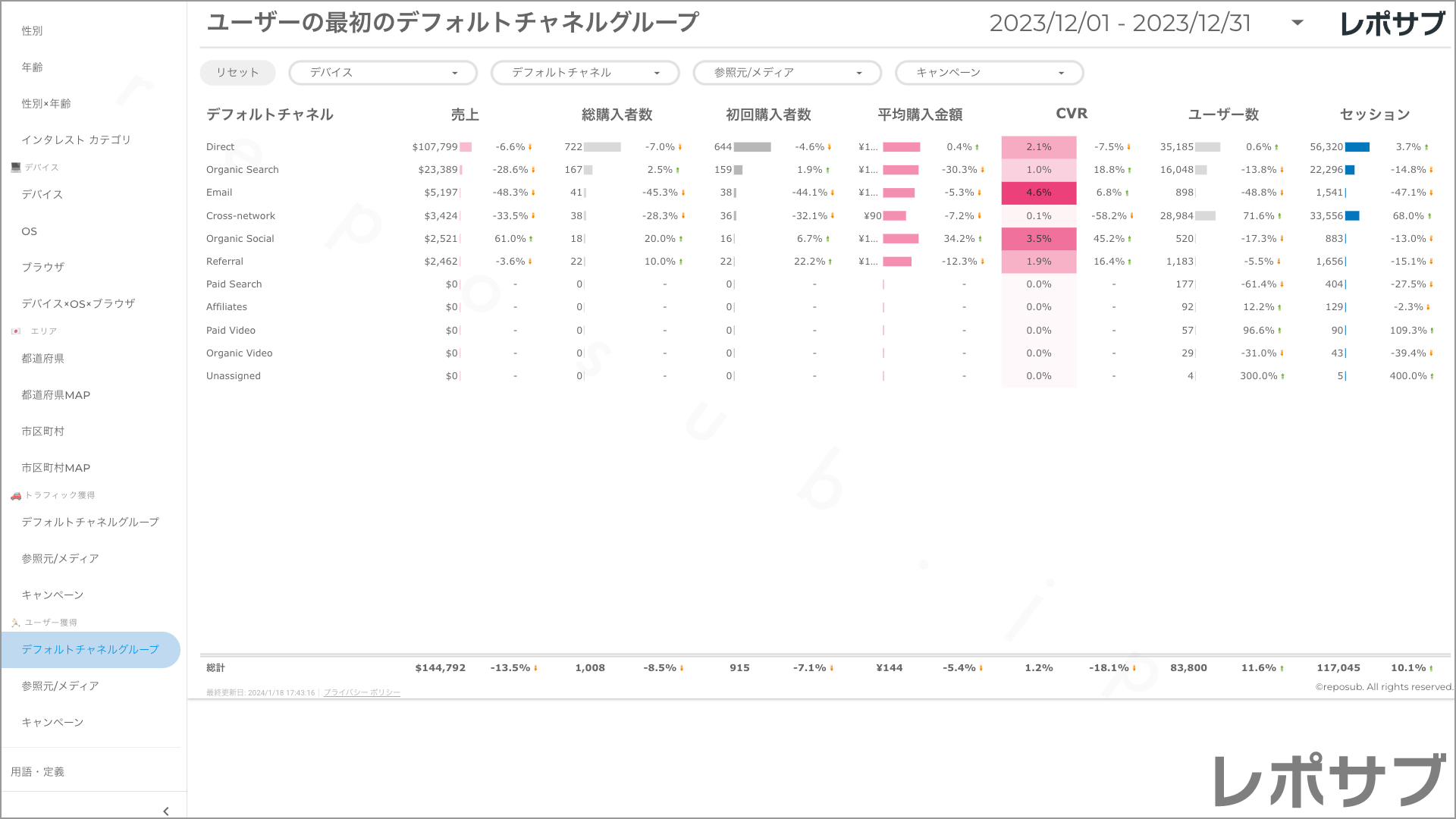Click the runner icon beside ユーザー獲得

click(16, 623)
